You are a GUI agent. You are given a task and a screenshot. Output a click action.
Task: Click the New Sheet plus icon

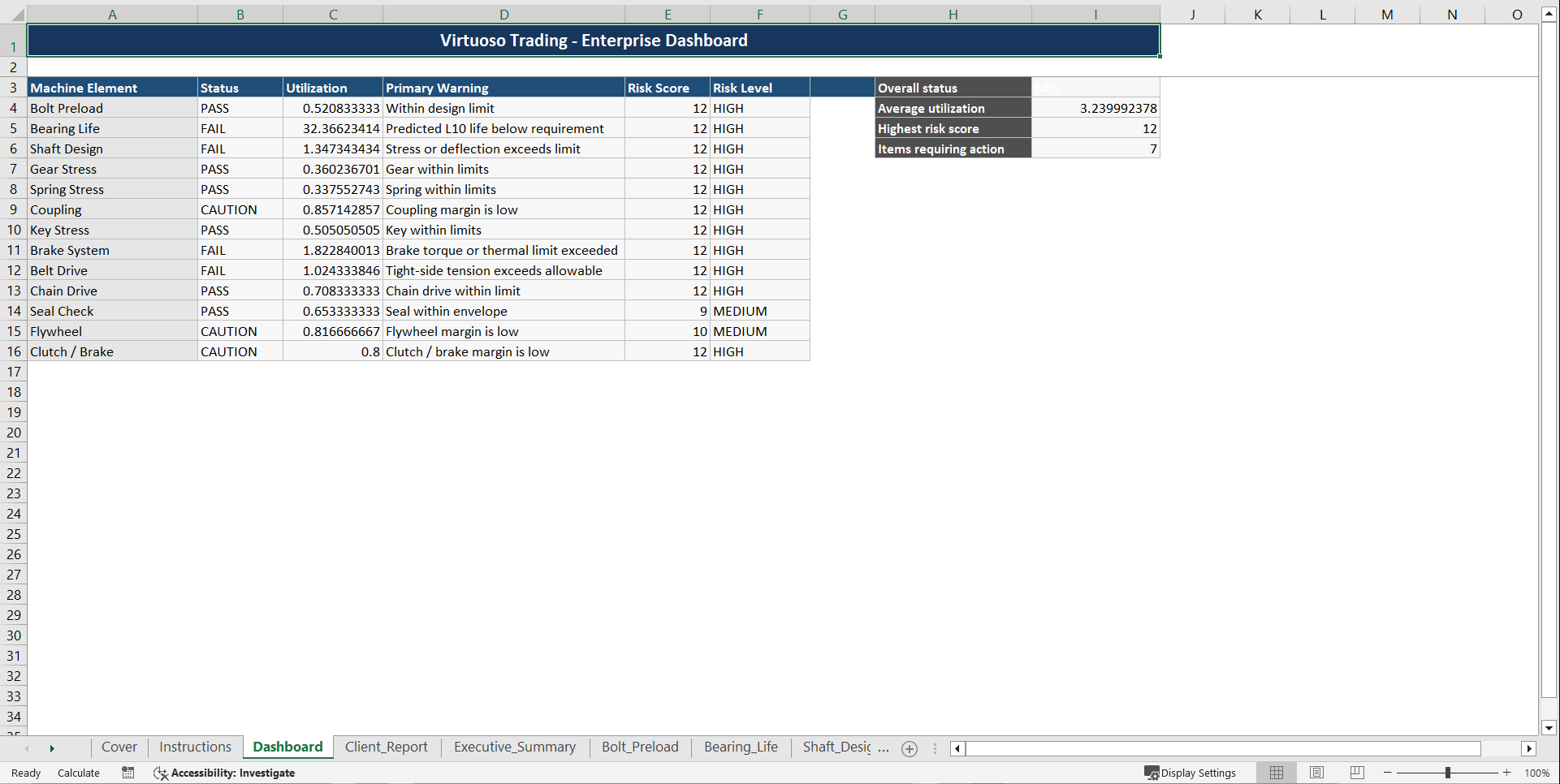(909, 748)
